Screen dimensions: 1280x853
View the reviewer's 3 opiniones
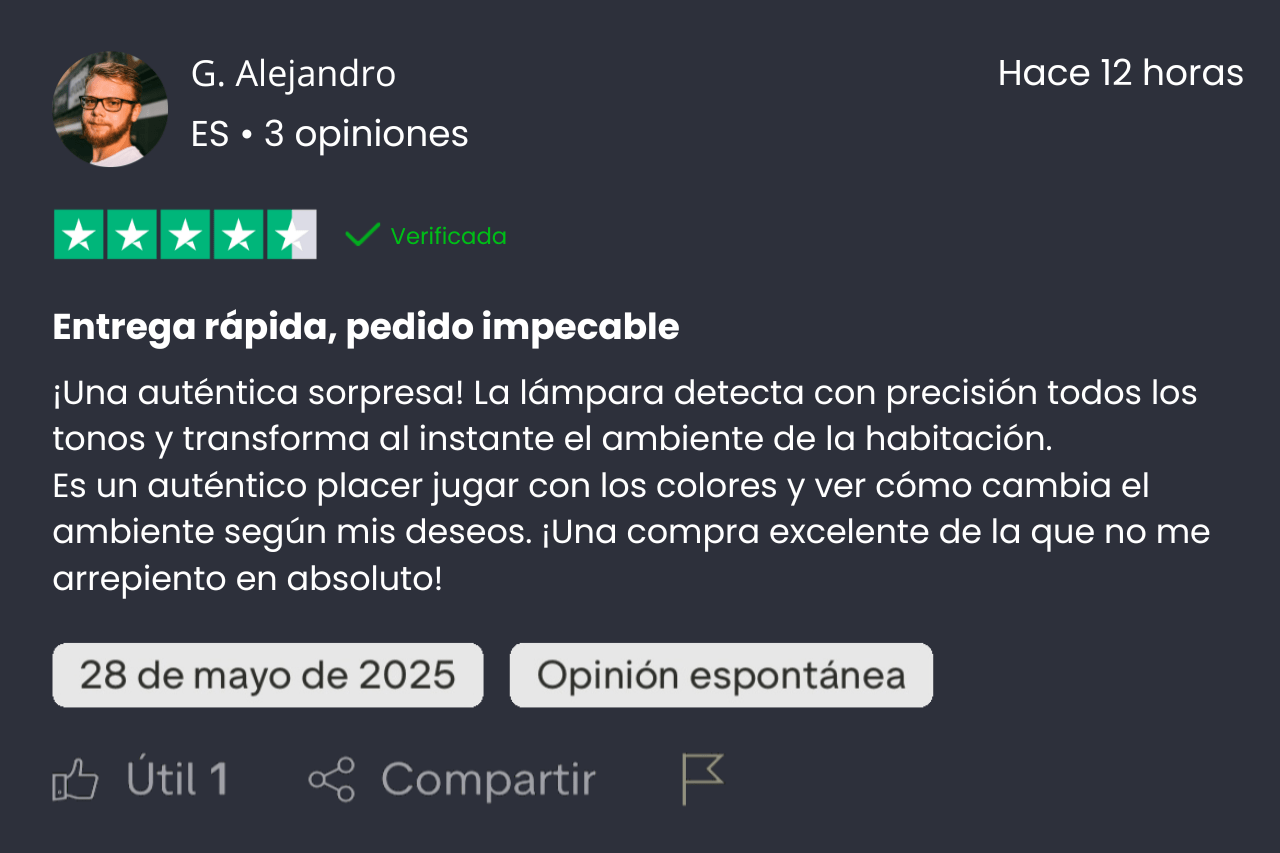tap(366, 134)
